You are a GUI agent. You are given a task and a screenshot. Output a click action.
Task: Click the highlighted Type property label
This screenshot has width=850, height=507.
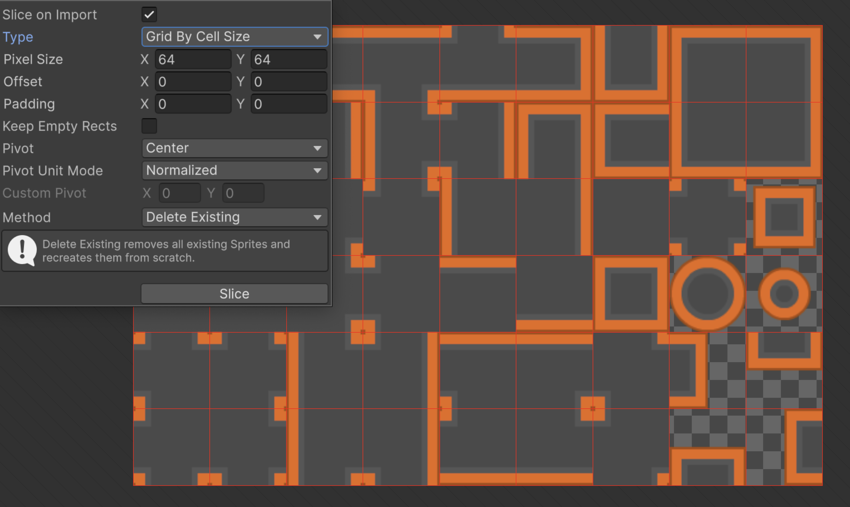point(18,37)
